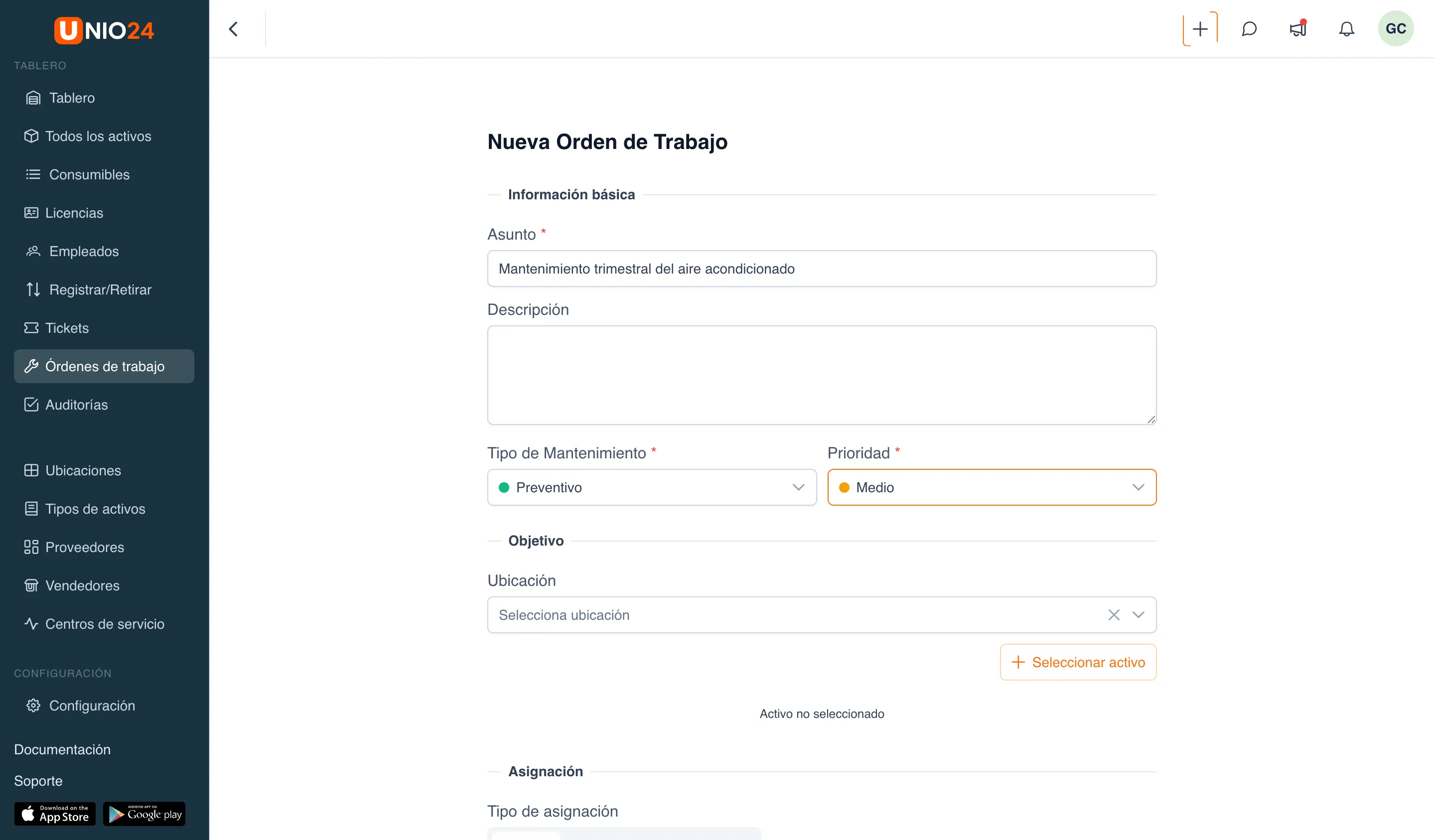This screenshot has height=840, width=1435.
Task: Expand the Prioridad Medio dropdown
Action: pyautogui.click(x=992, y=487)
